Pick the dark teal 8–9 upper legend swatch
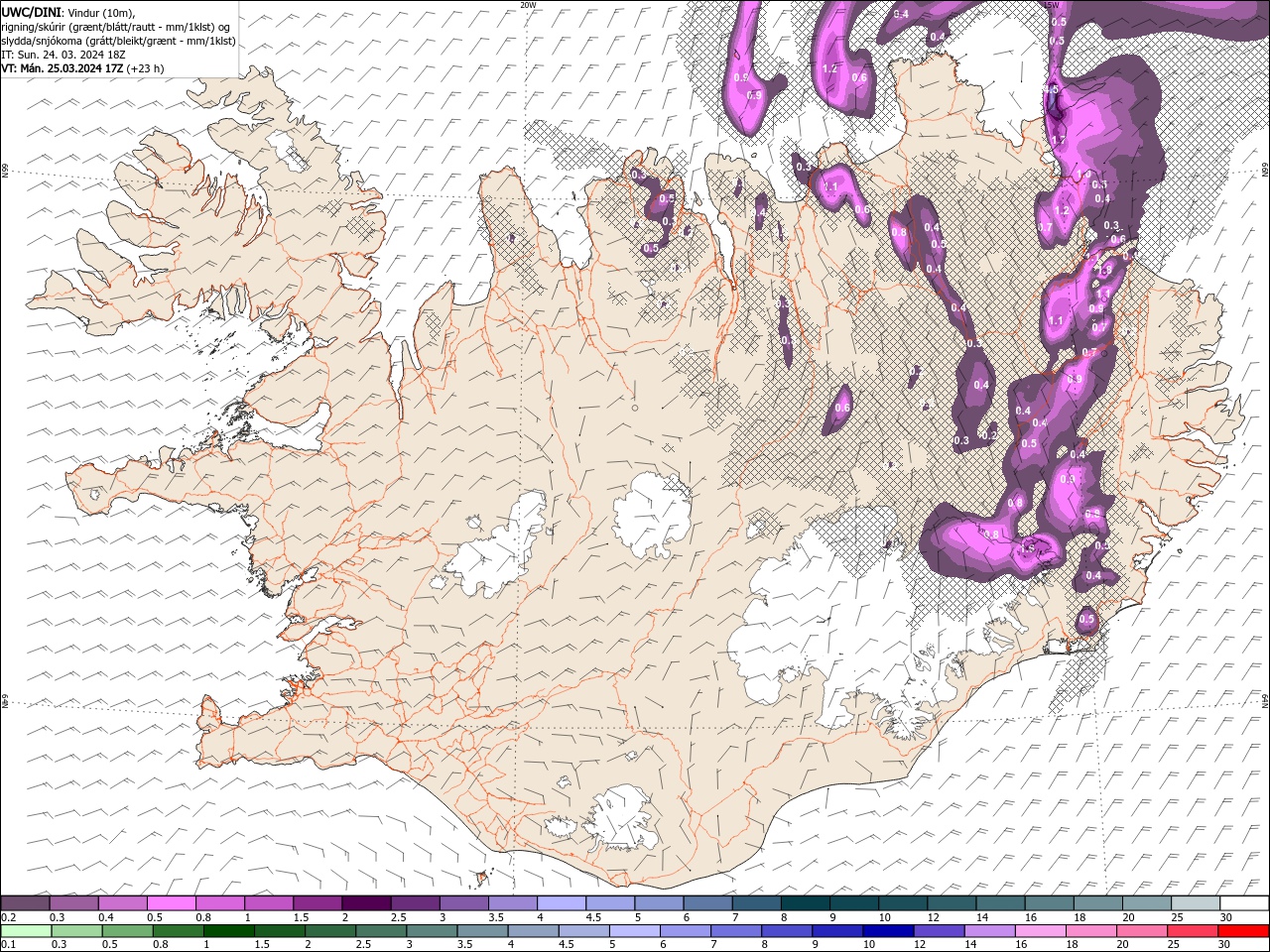 [805, 903]
